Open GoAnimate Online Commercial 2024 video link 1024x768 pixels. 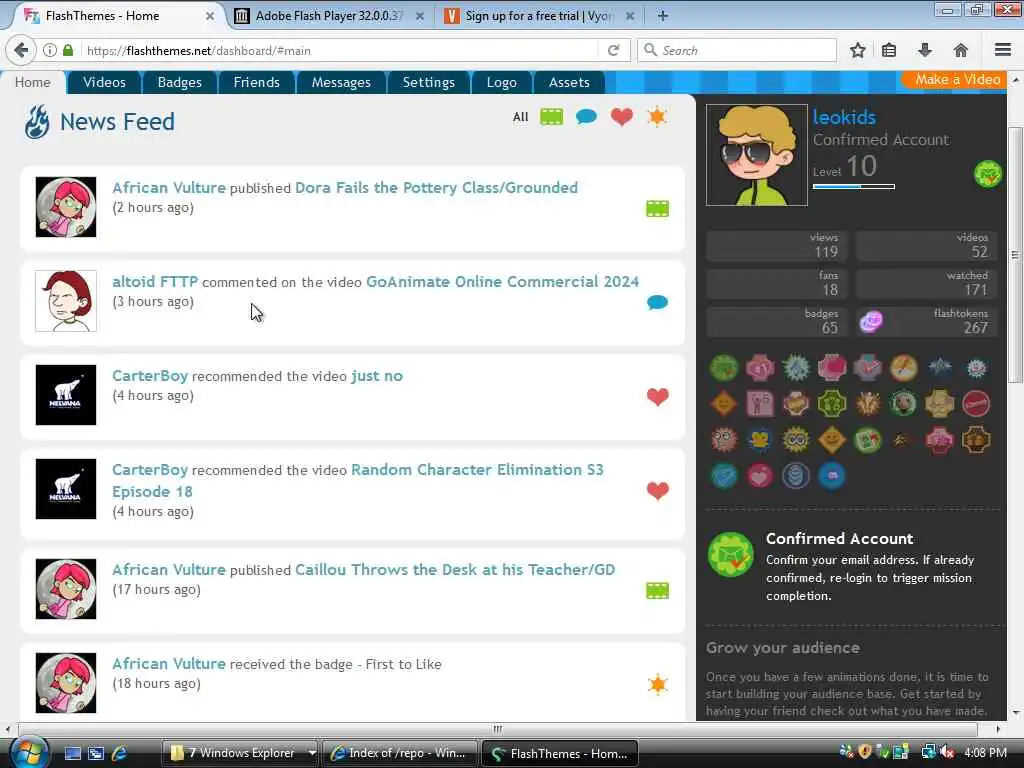(x=502, y=282)
